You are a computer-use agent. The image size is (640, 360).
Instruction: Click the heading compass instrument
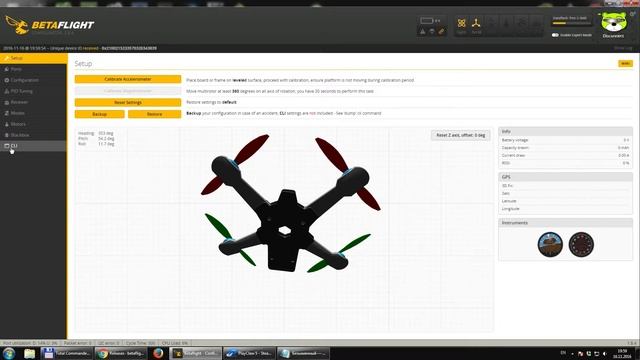coord(581,244)
